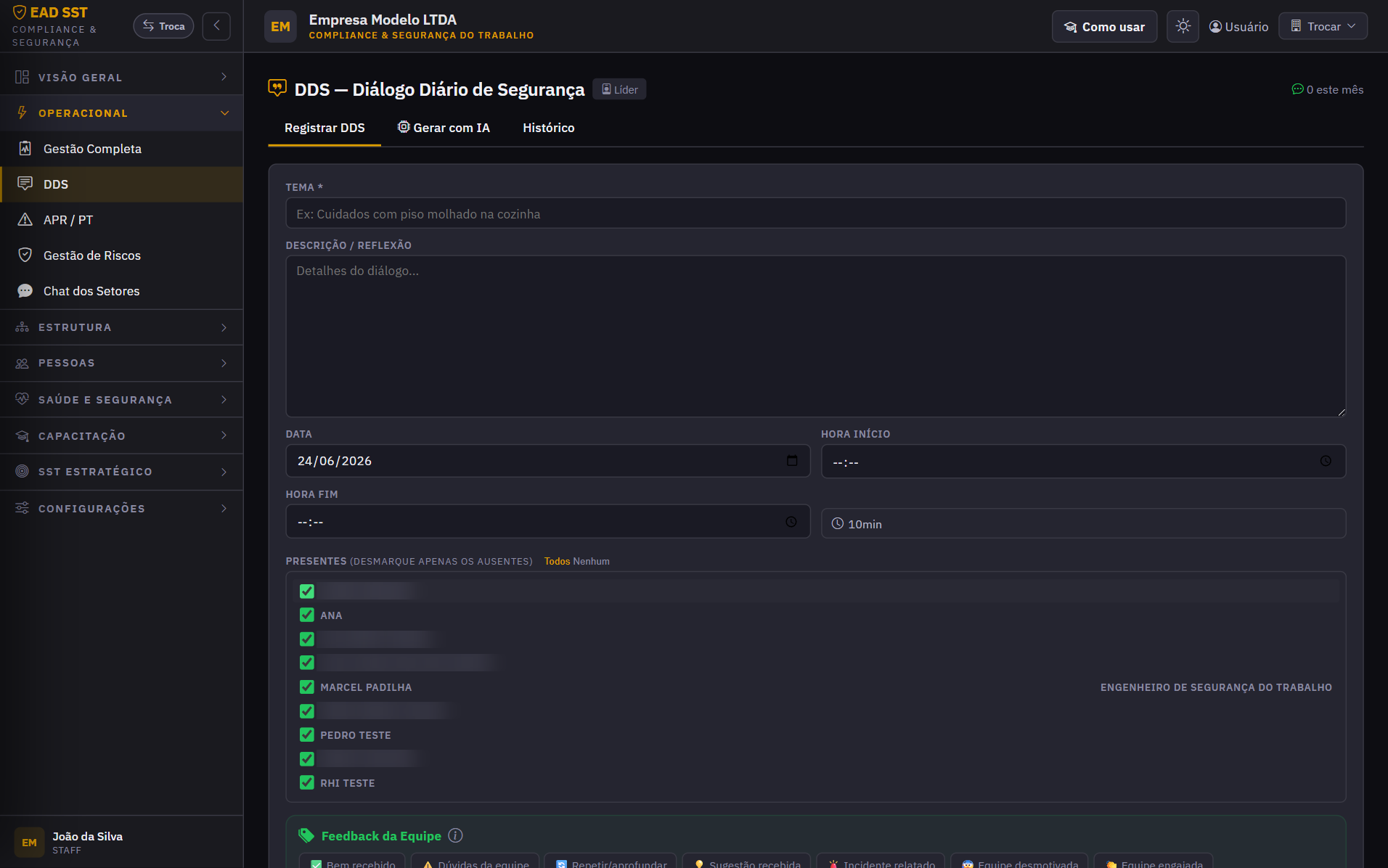Expand the SST Estratégico section
The width and height of the screenshot is (1388, 868).
(x=121, y=472)
